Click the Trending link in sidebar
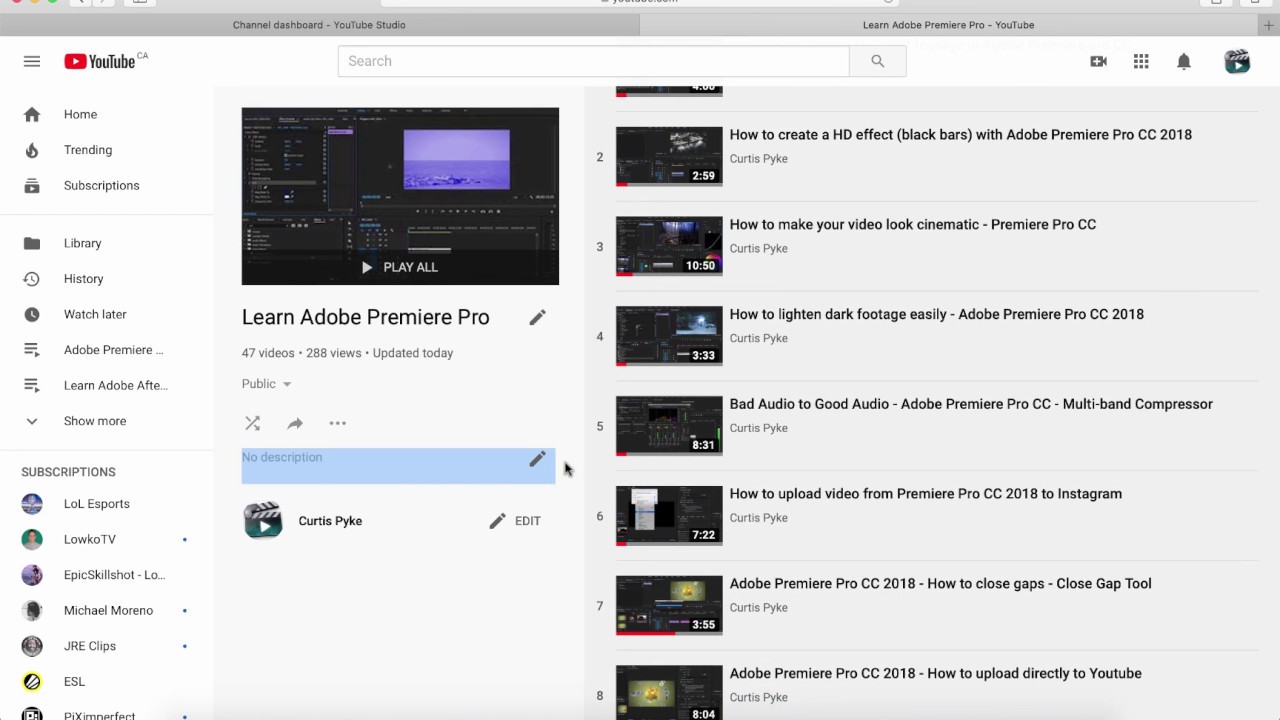This screenshot has width=1280, height=720. click(x=88, y=150)
